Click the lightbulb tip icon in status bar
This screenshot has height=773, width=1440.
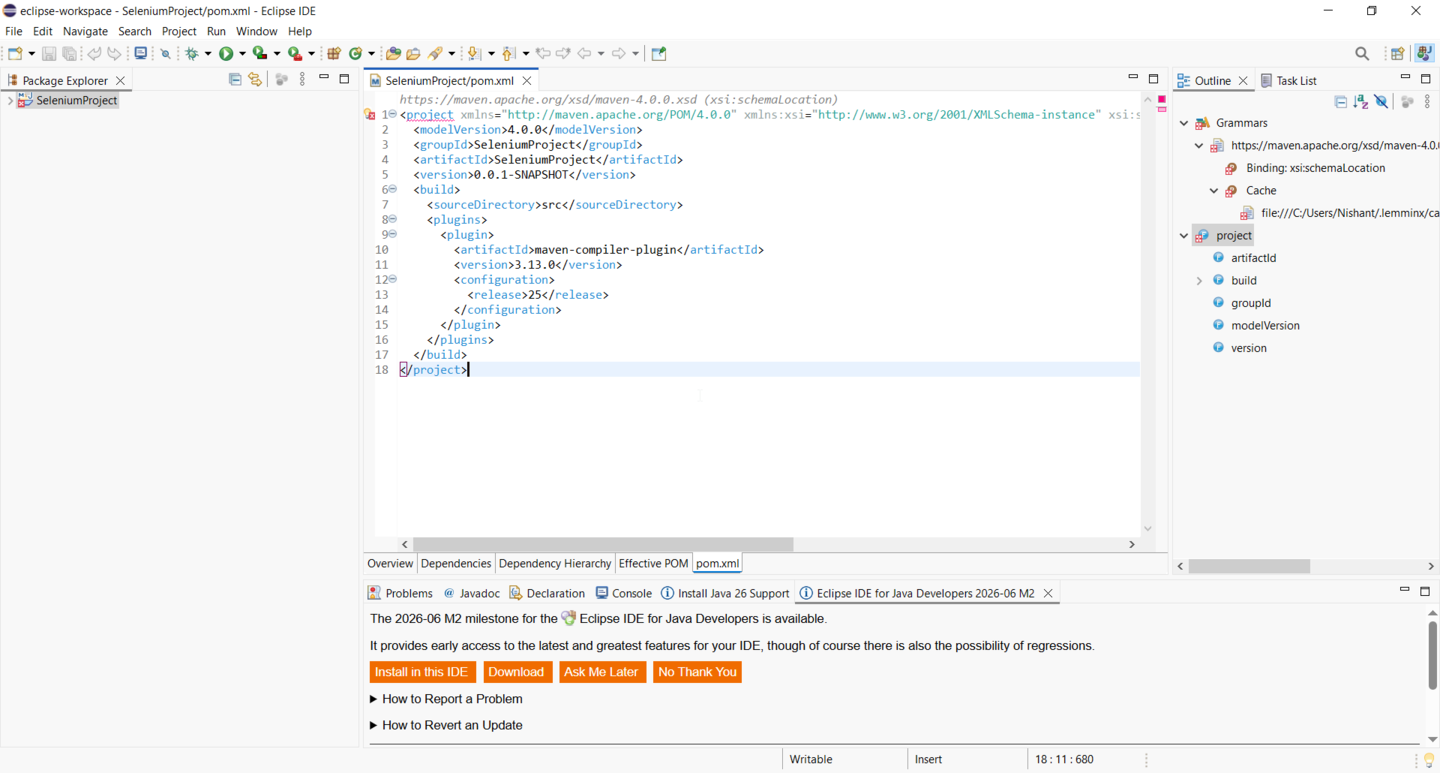point(1428,760)
